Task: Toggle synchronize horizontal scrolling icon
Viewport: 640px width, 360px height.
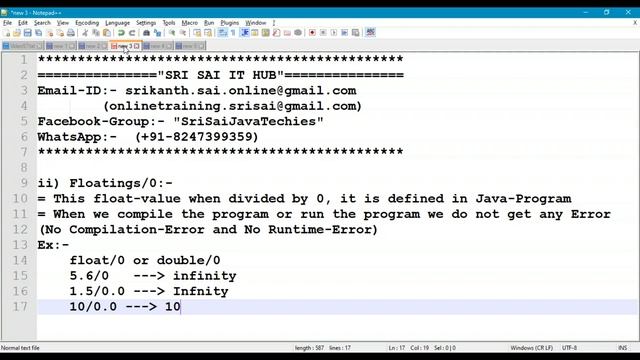Action: (x=208, y=33)
